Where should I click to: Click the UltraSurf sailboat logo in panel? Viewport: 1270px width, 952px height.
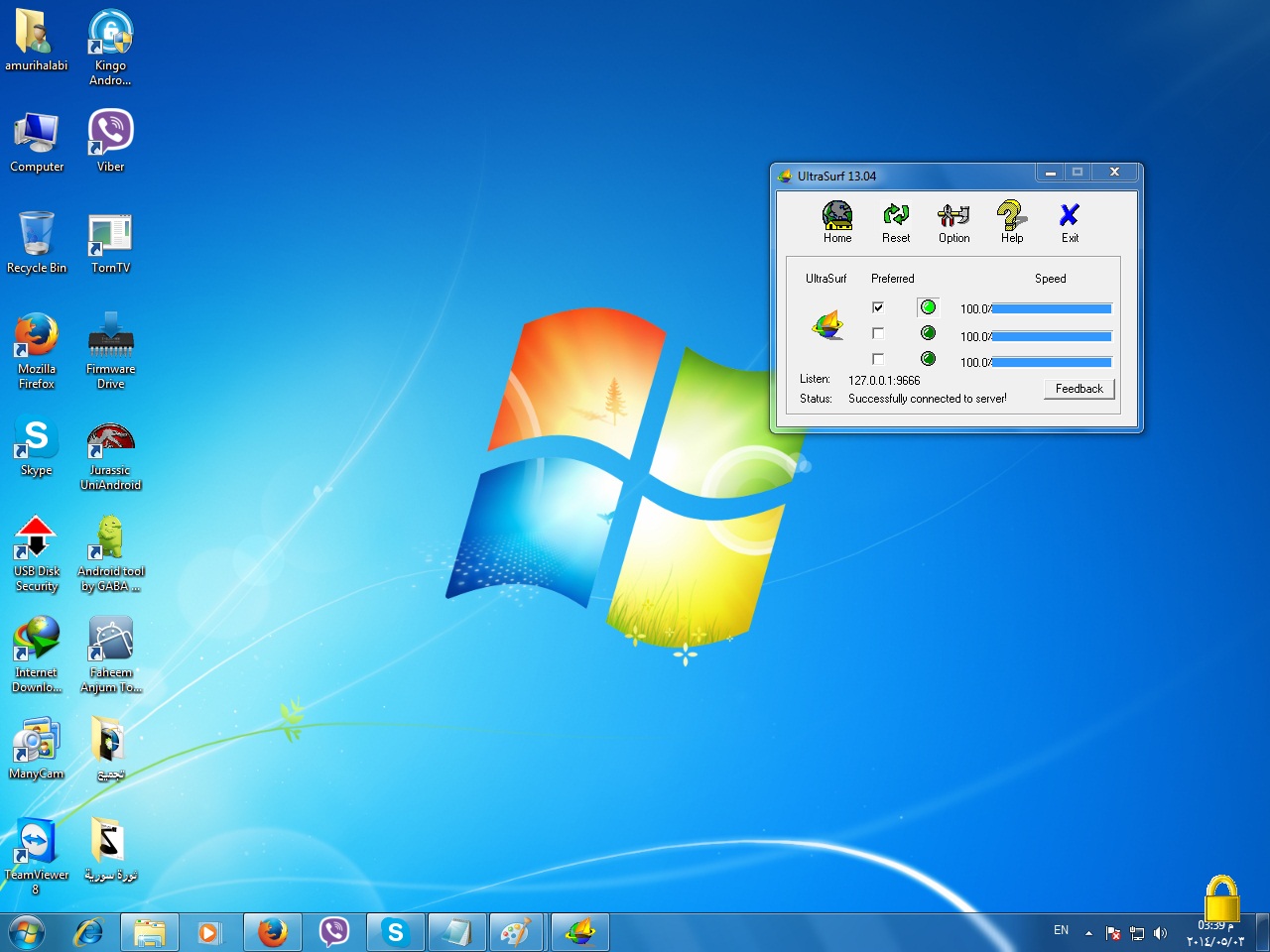tap(827, 324)
